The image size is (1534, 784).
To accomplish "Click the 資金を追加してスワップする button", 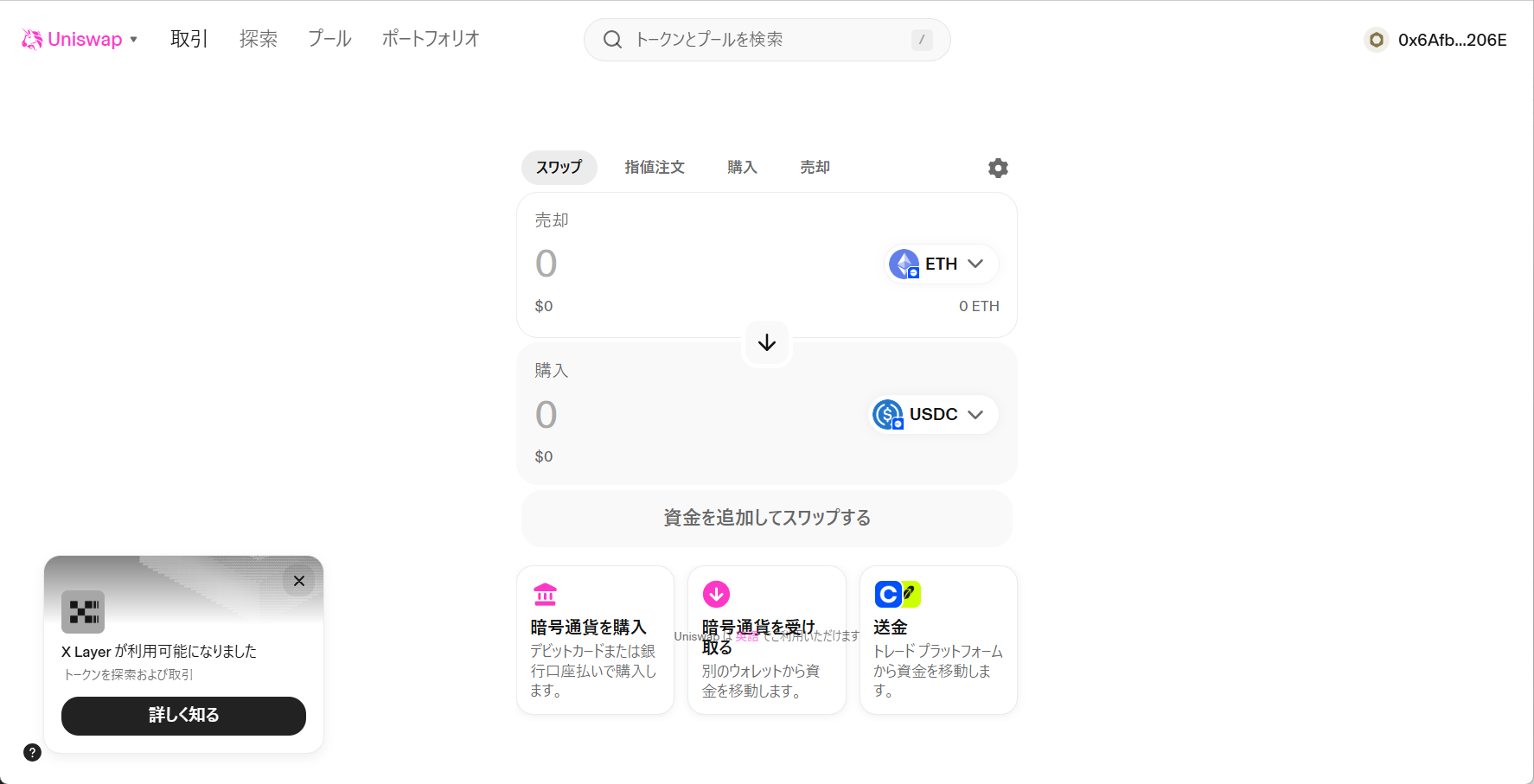I will pos(766,518).
